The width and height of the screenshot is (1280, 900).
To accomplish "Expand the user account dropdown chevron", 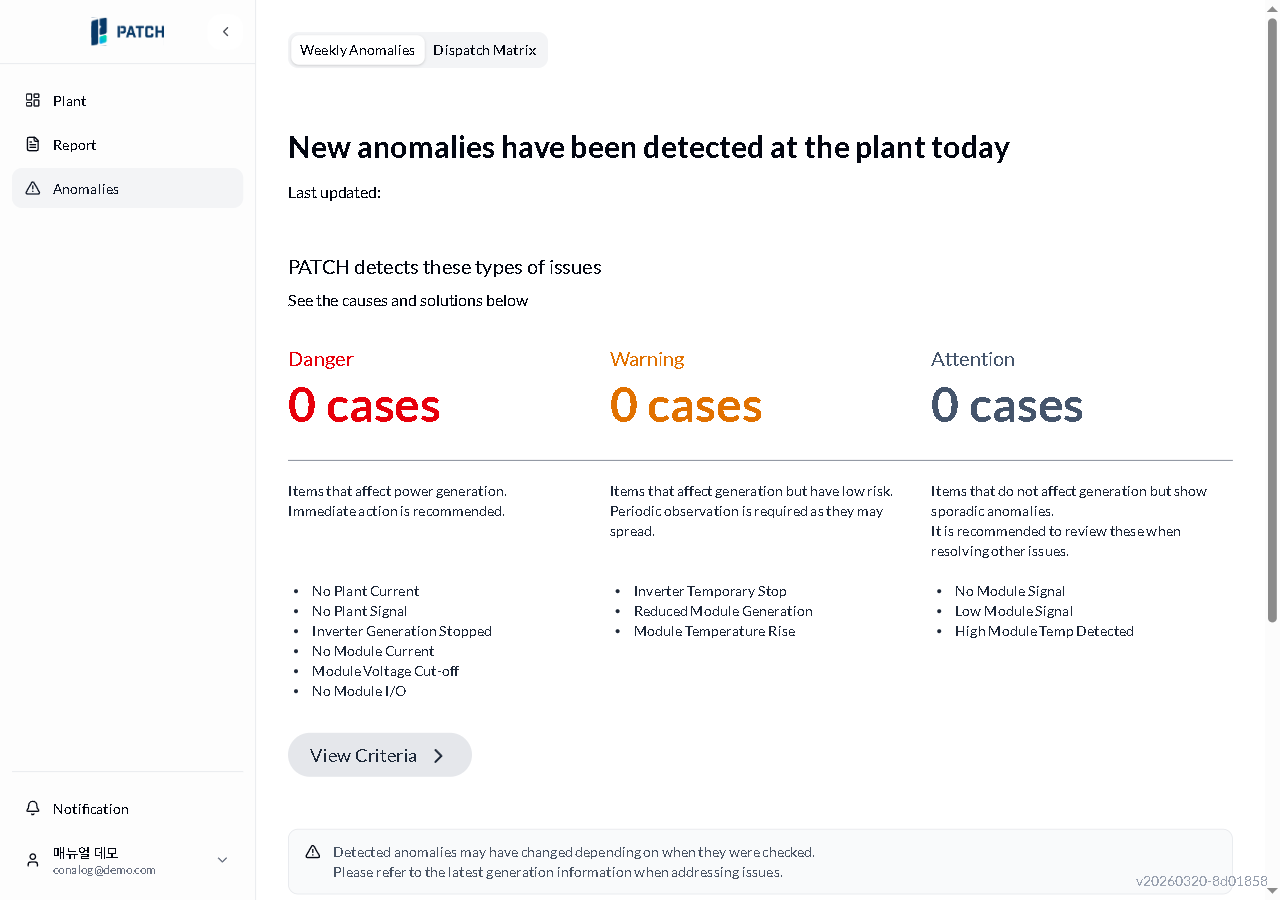I will 222,860.
